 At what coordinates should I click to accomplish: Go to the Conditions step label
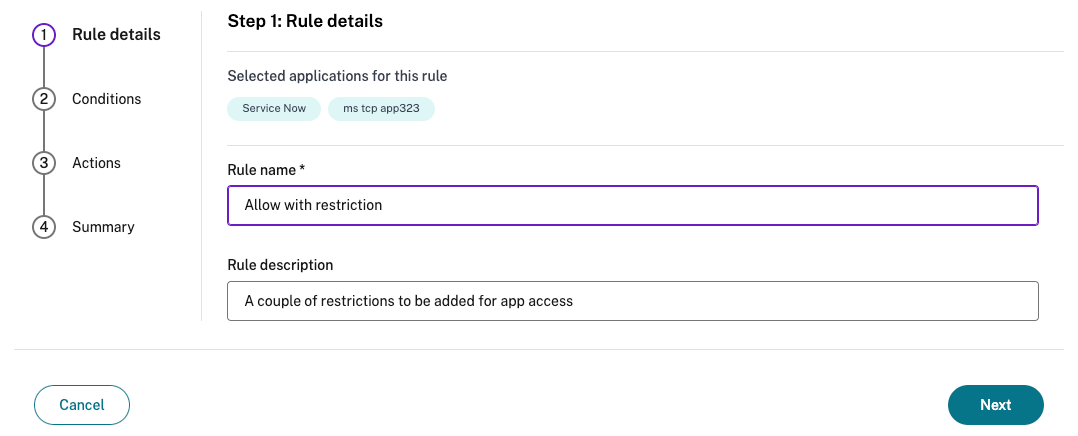pos(106,99)
